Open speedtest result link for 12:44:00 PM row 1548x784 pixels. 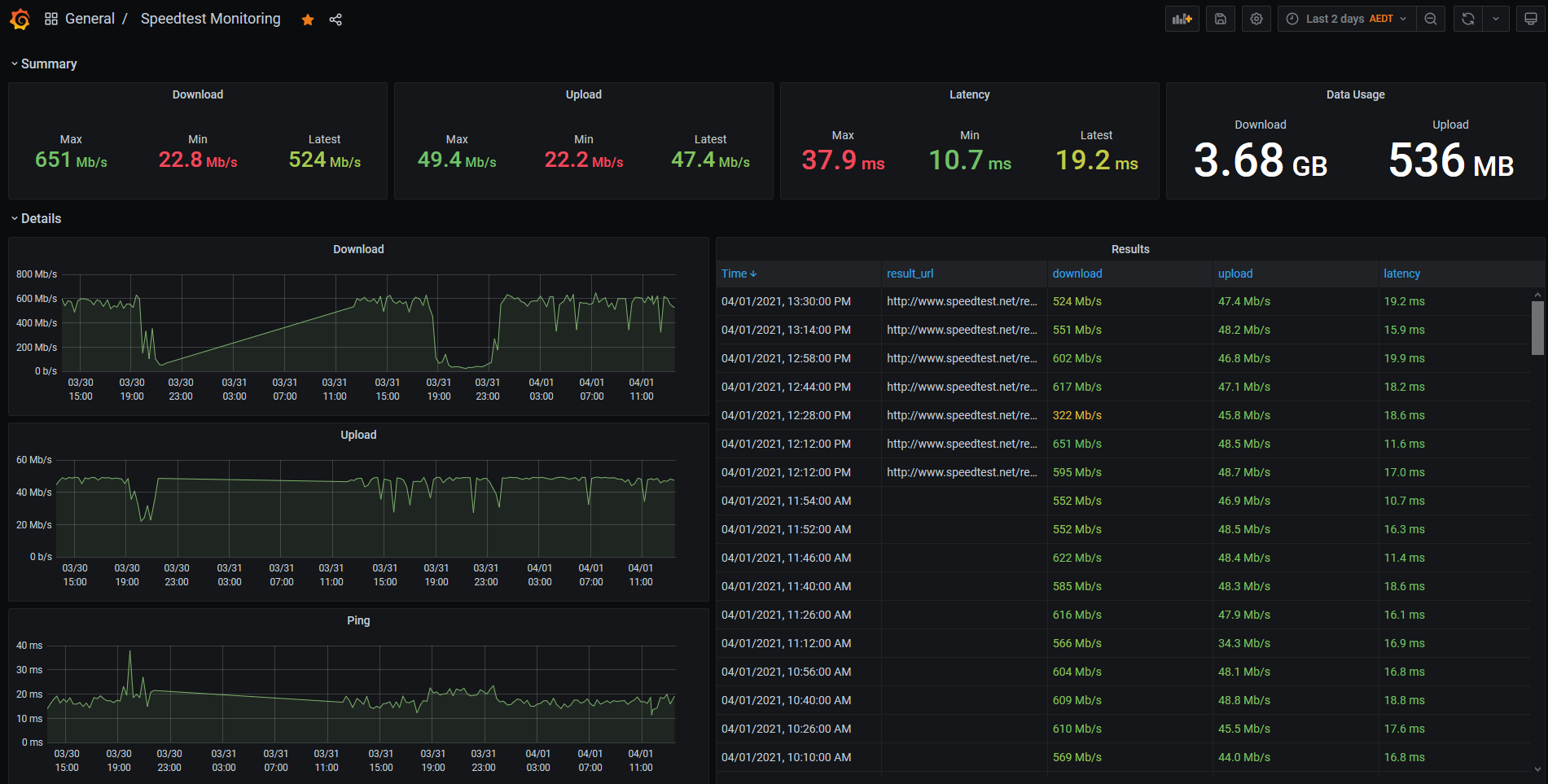click(962, 387)
